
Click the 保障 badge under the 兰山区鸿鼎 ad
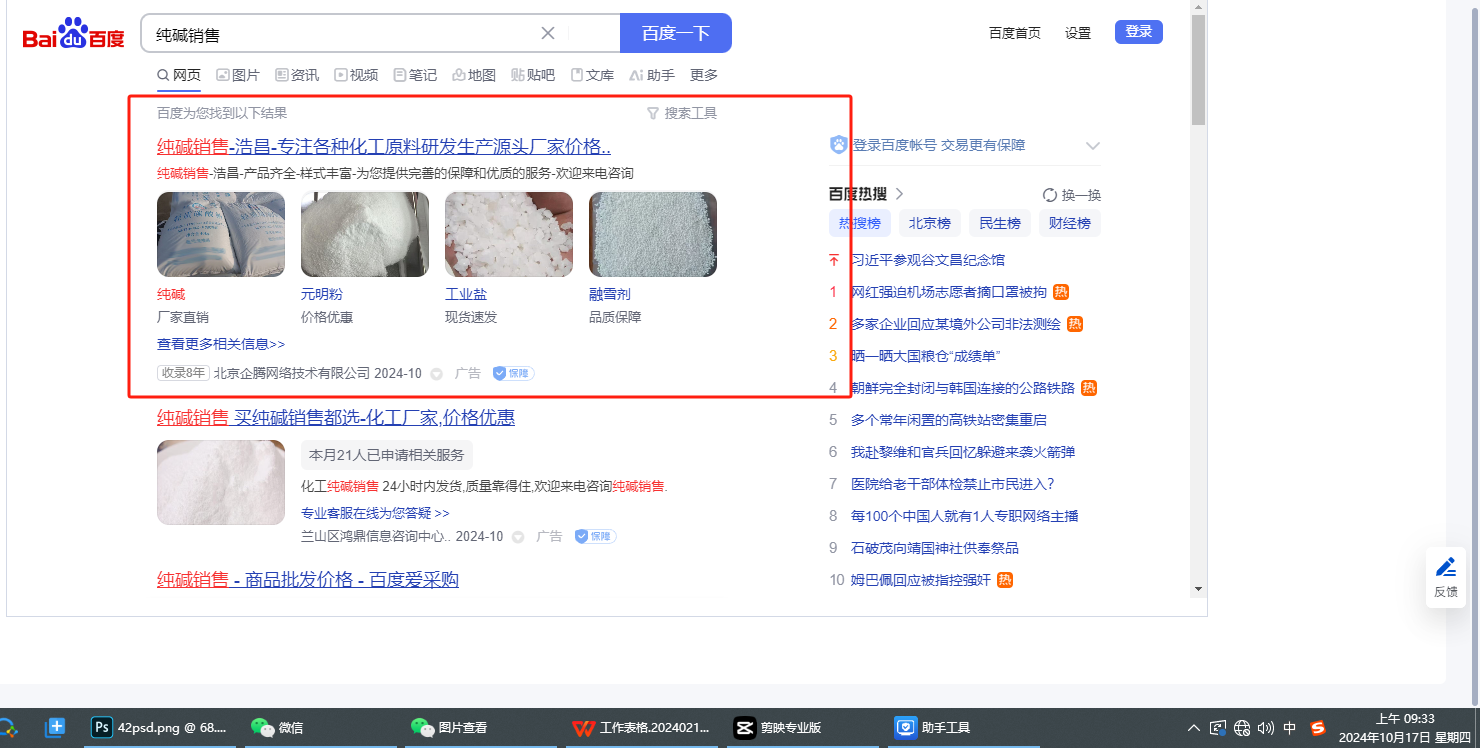coord(595,536)
